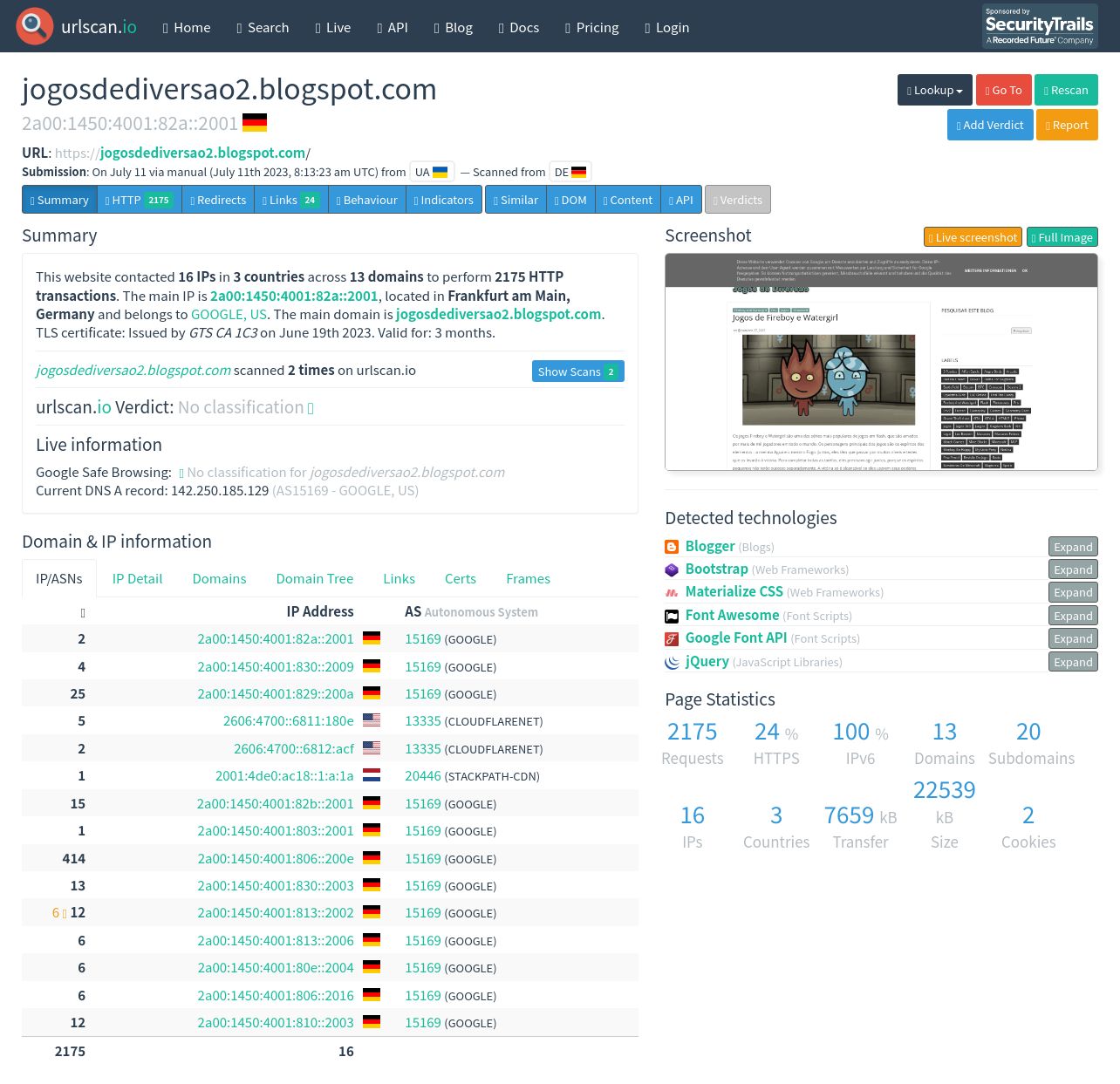Click Netherlands flag on STACKPATH-CDN row
This screenshot has width=1120, height=1084.
pyautogui.click(x=372, y=775)
